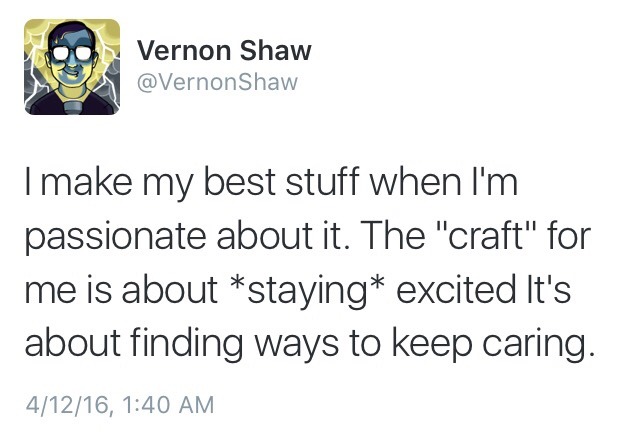Click the 4/12/16, 1:40 AM timestamp
Screen dimensions: 640x444
click(120, 405)
